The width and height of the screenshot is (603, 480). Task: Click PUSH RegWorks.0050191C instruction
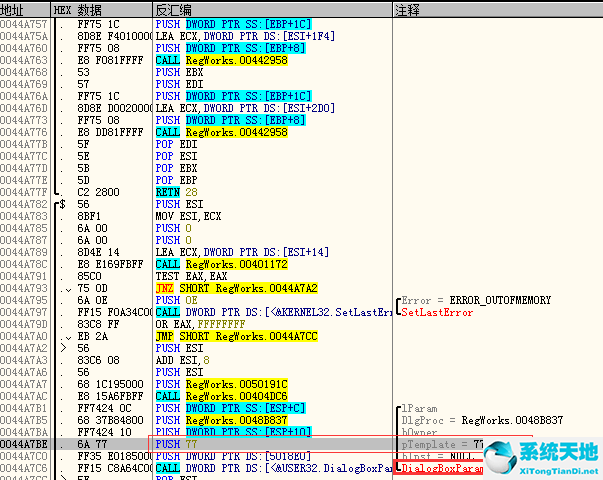pos(218,383)
